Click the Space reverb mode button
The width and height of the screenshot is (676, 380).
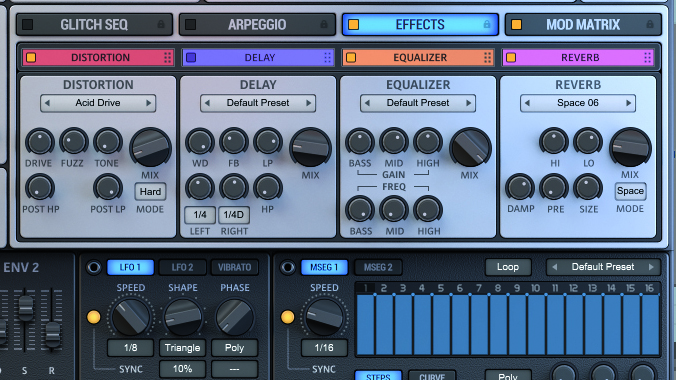(630, 191)
